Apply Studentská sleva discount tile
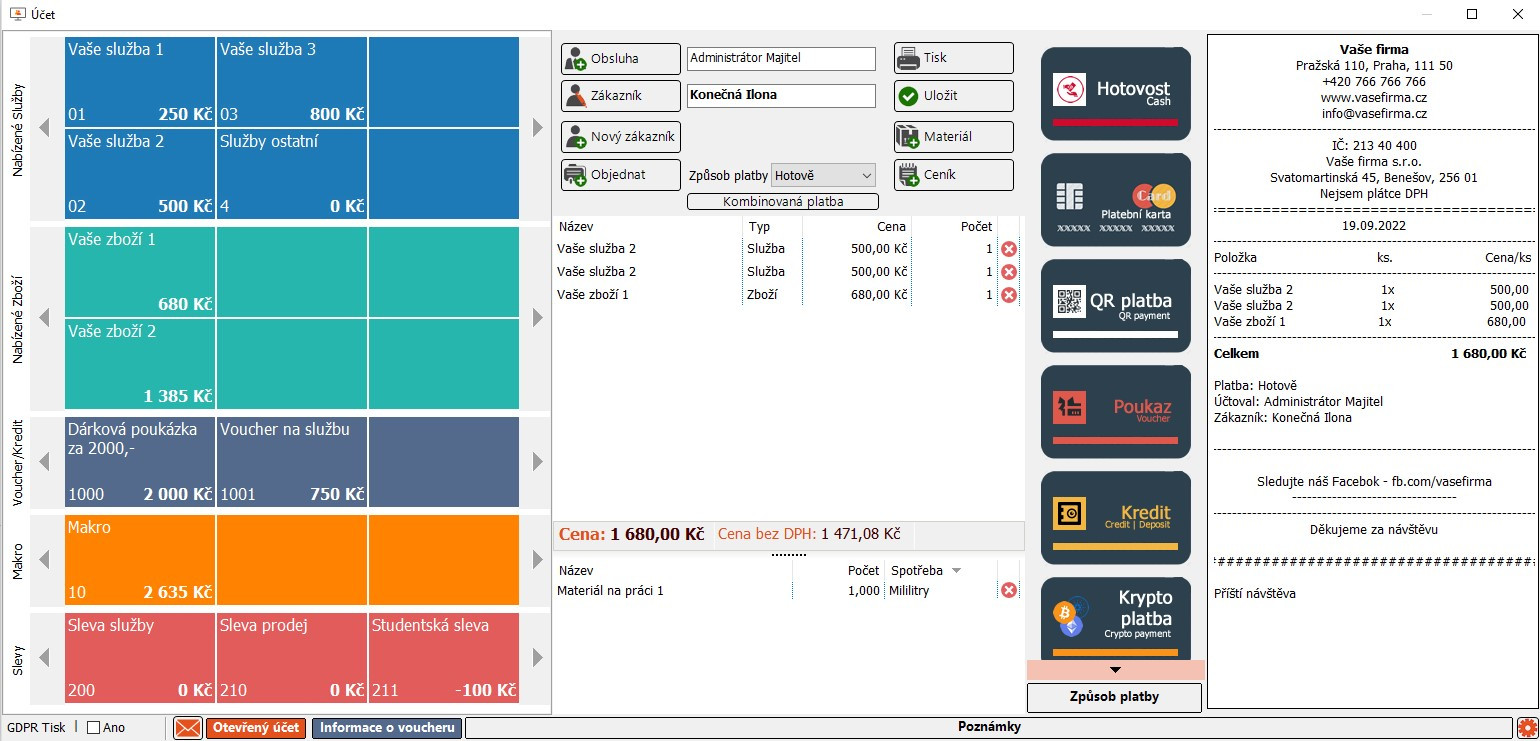This screenshot has height=741, width=1540. click(x=444, y=658)
